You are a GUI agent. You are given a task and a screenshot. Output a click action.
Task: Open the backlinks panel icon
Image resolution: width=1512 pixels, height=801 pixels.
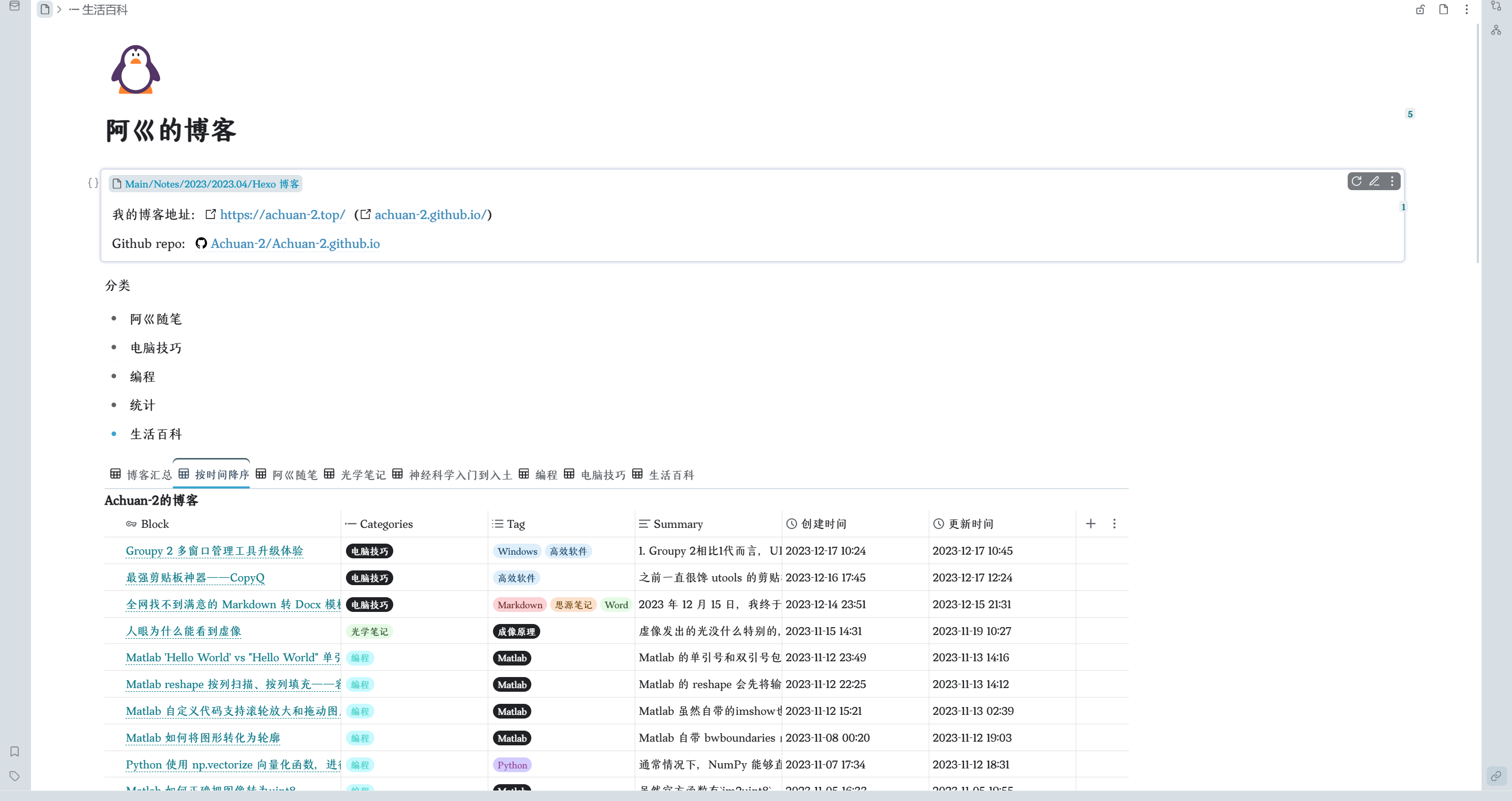pyautogui.click(x=1496, y=776)
